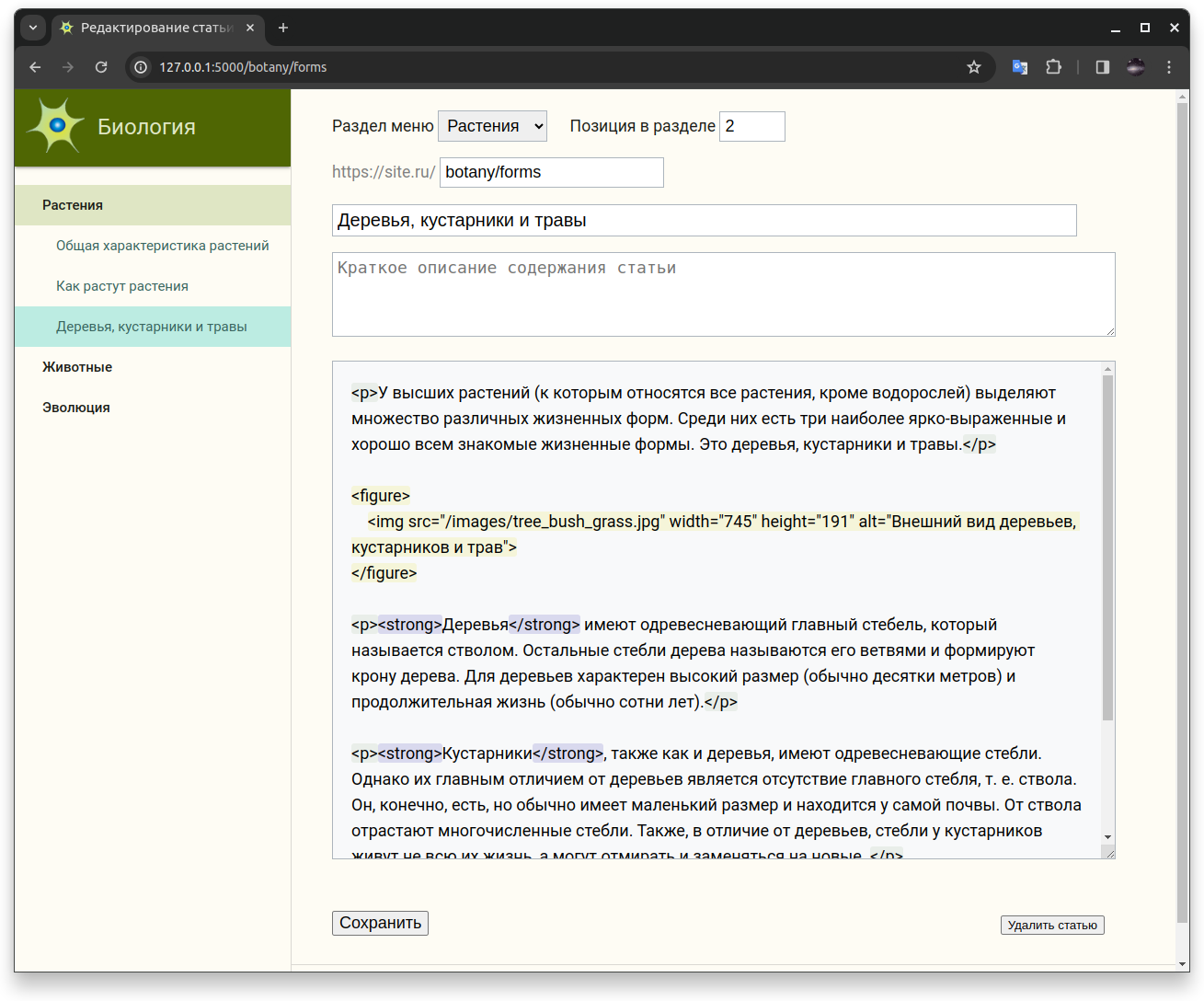
Task: Select the Редактирование статьи browser tab
Action: [x=157, y=28]
